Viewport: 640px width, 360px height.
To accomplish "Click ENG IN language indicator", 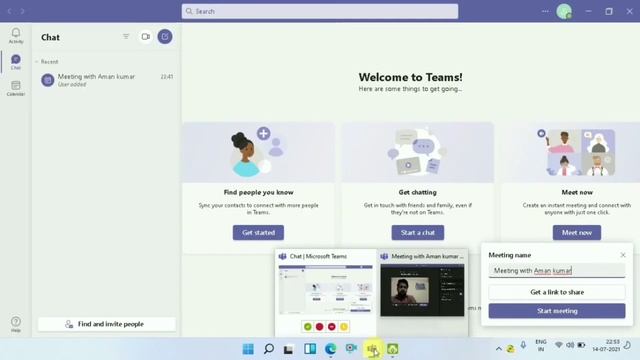I will [x=541, y=345].
